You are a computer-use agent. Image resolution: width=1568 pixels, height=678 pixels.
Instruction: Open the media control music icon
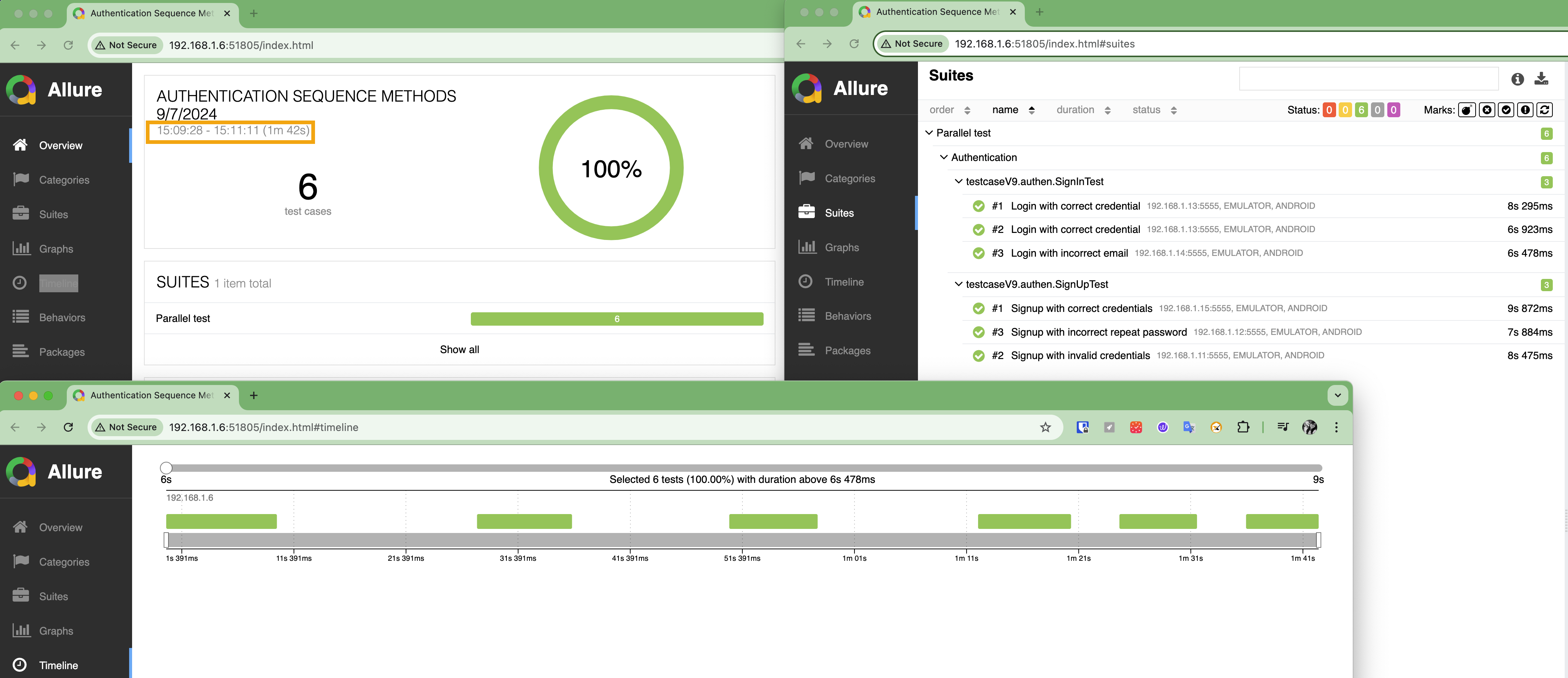[1283, 427]
